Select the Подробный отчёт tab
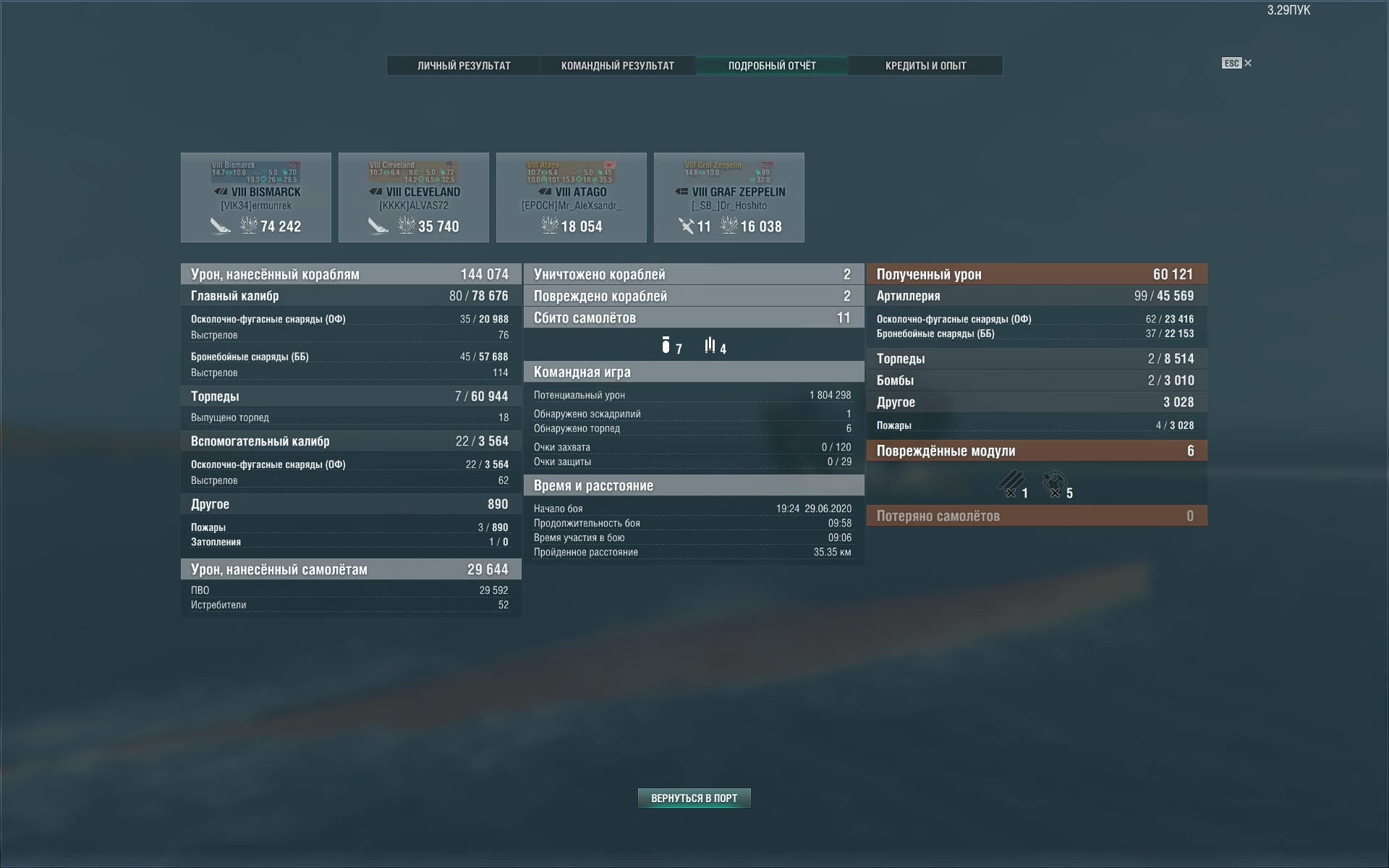This screenshot has width=1389, height=868. [771, 66]
